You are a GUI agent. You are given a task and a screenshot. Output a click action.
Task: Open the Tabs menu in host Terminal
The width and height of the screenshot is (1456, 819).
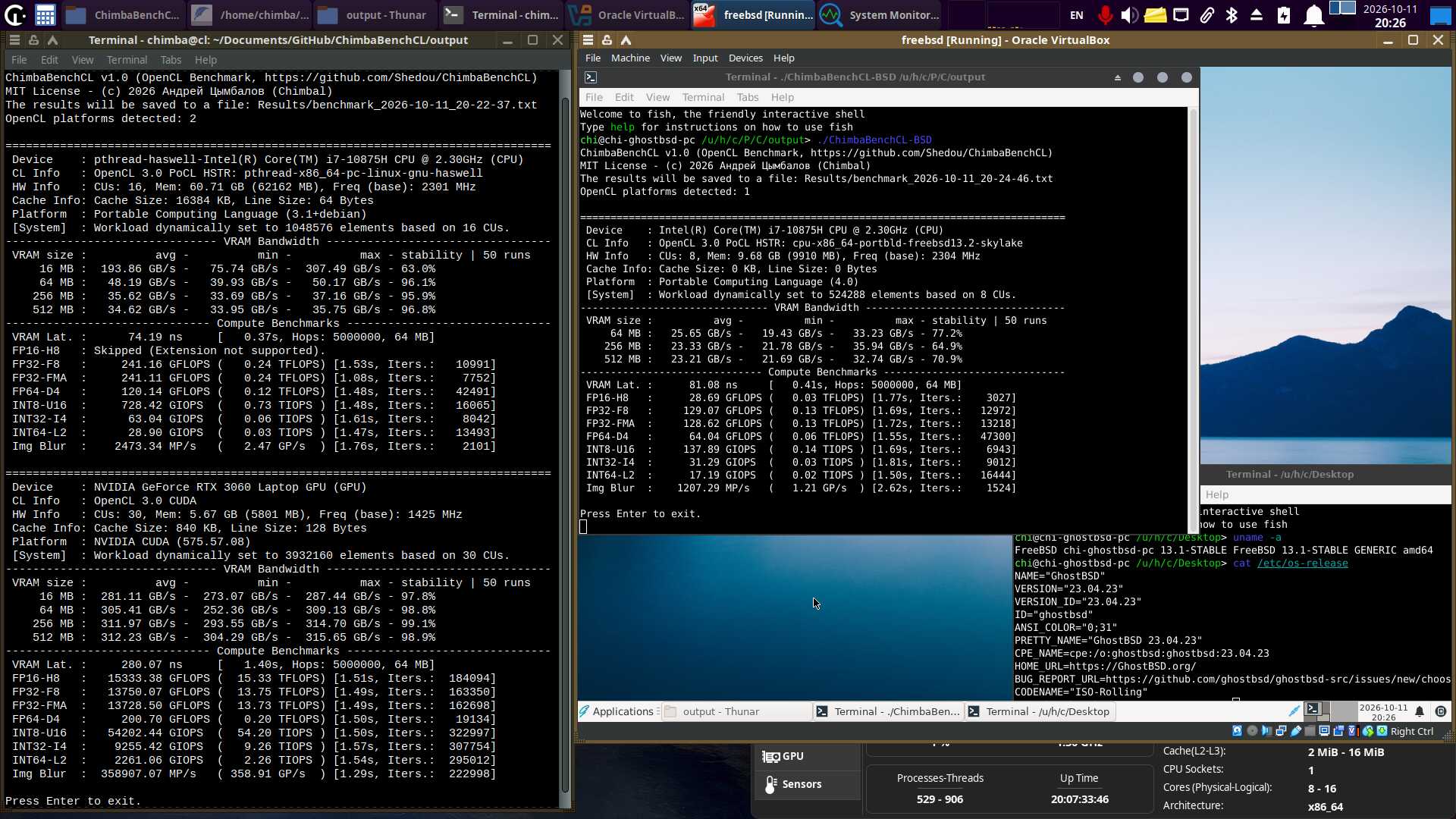tap(171, 59)
